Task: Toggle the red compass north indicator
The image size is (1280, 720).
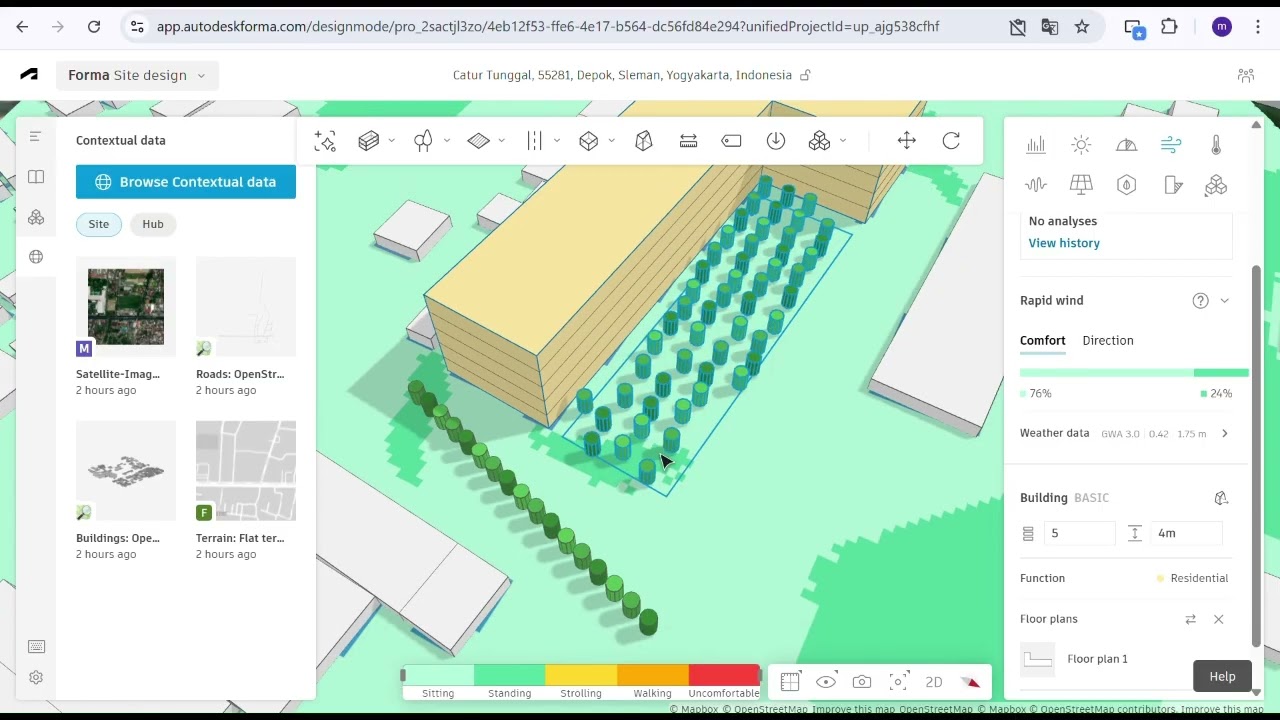Action: coord(970,682)
